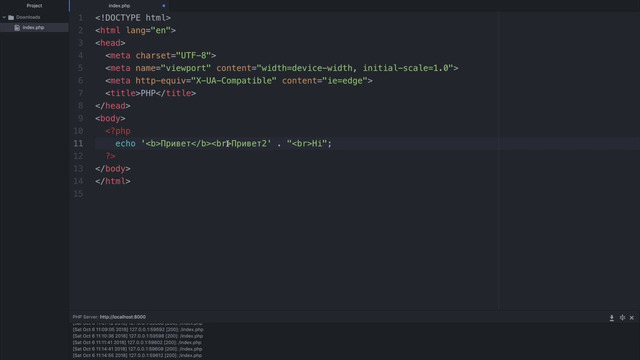This screenshot has height=360, width=640.
Task: Click log entry with timestamp 11:14:55
Action: (x=137, y=356)
